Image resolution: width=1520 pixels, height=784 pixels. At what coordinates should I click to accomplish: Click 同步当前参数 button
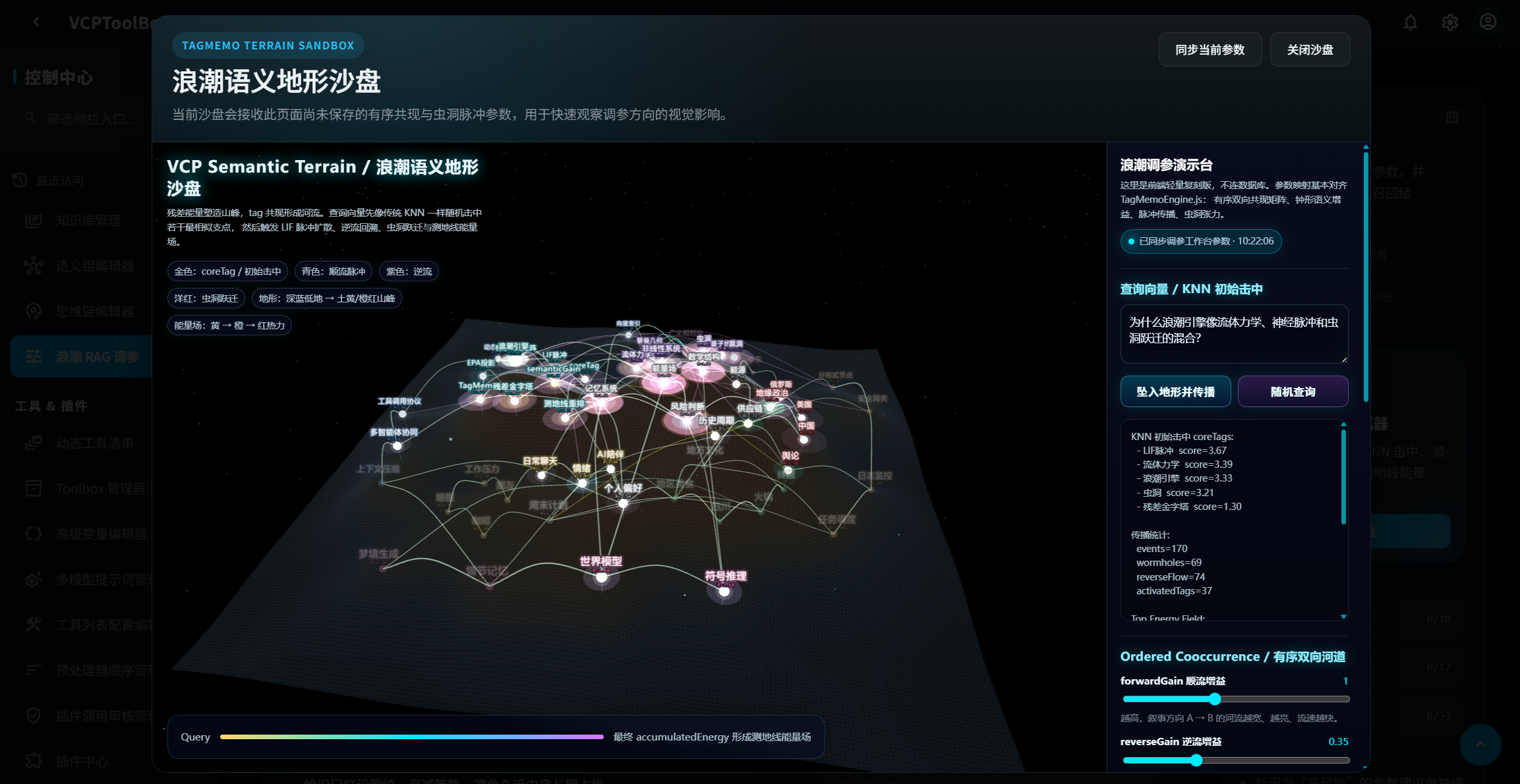click(1210, 49)
